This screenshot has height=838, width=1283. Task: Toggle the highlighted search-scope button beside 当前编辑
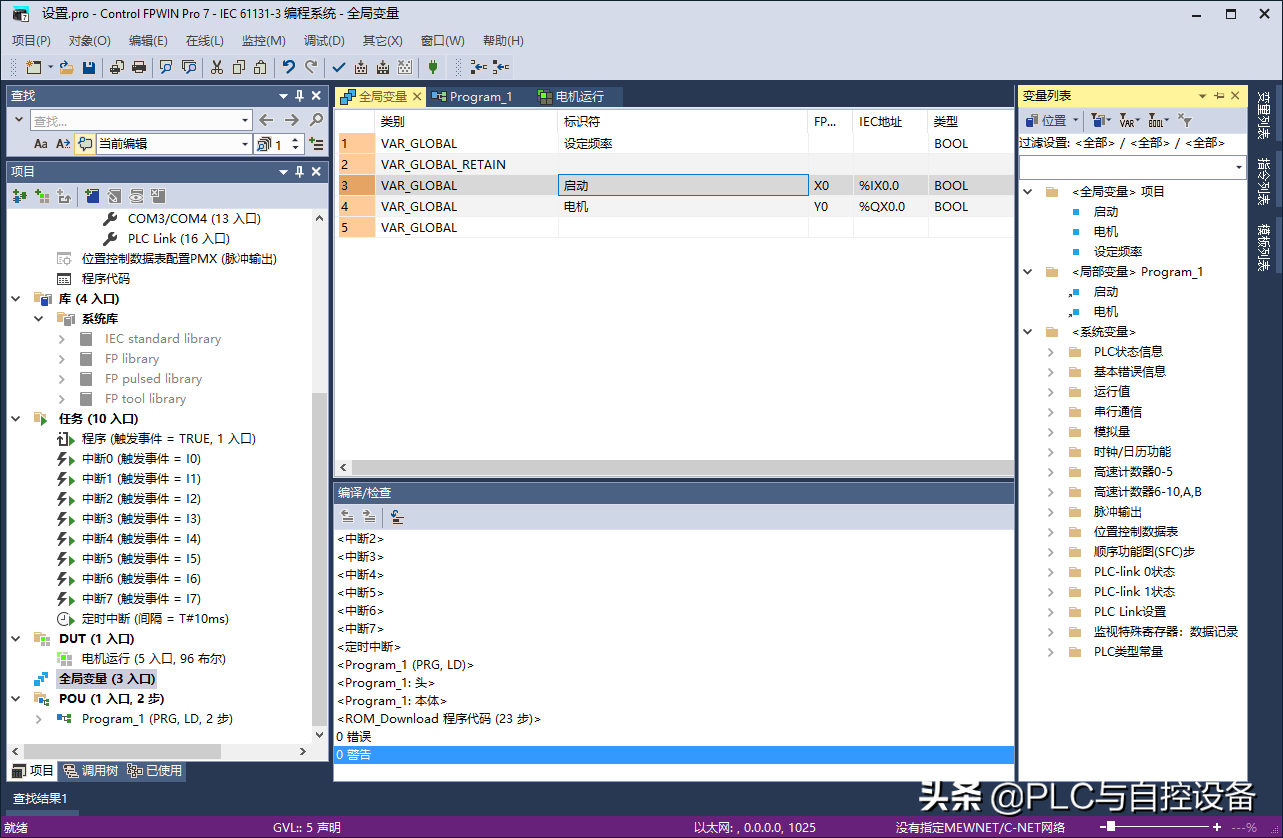pos(85,144)
